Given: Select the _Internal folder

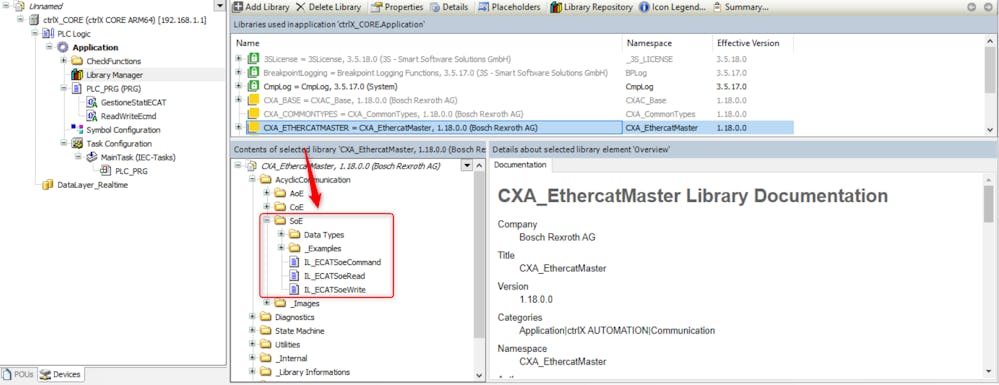Looking at the screenshot, I should tap(284, 358).
